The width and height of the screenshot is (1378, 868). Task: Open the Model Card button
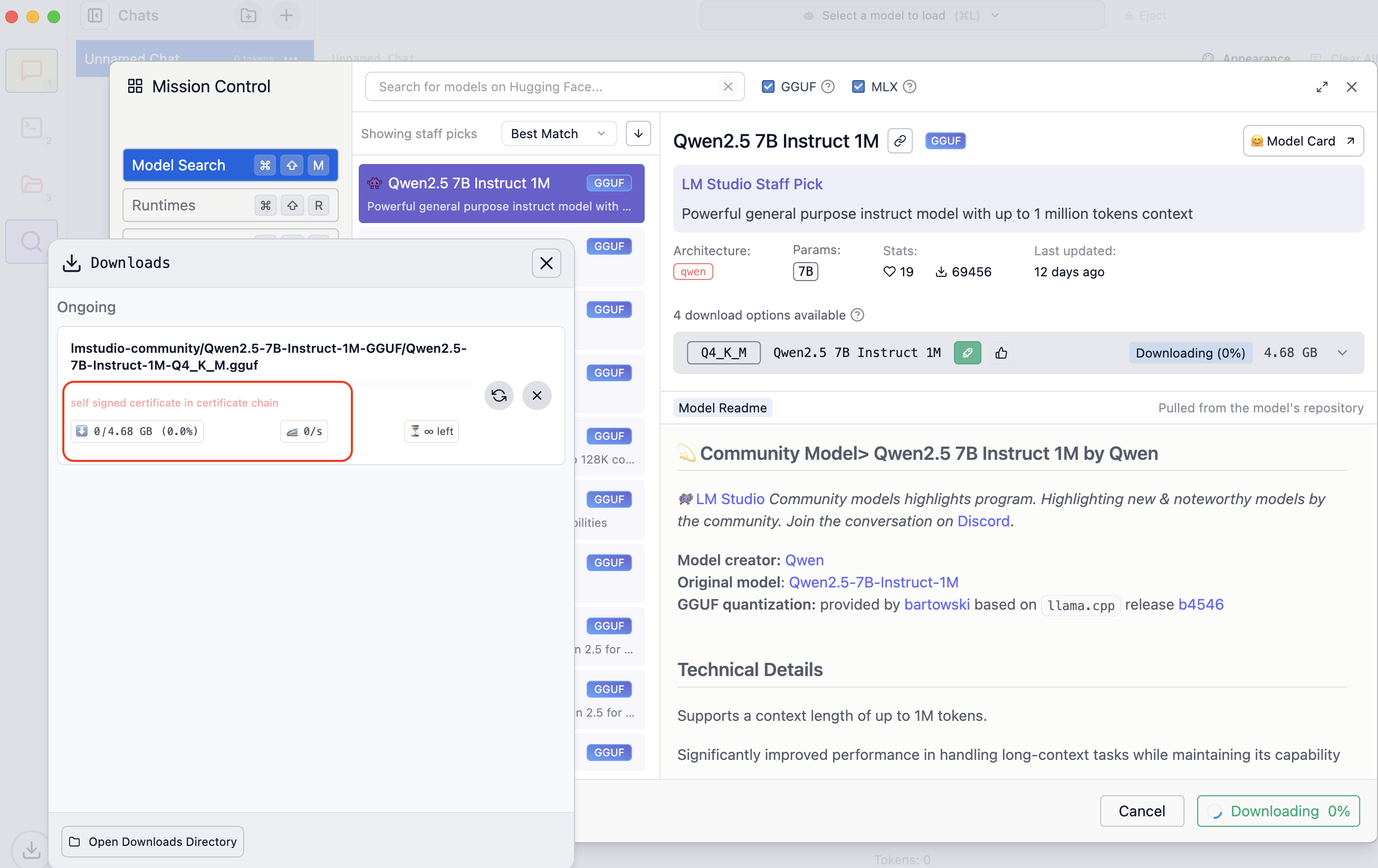[x=1303, y=141]
